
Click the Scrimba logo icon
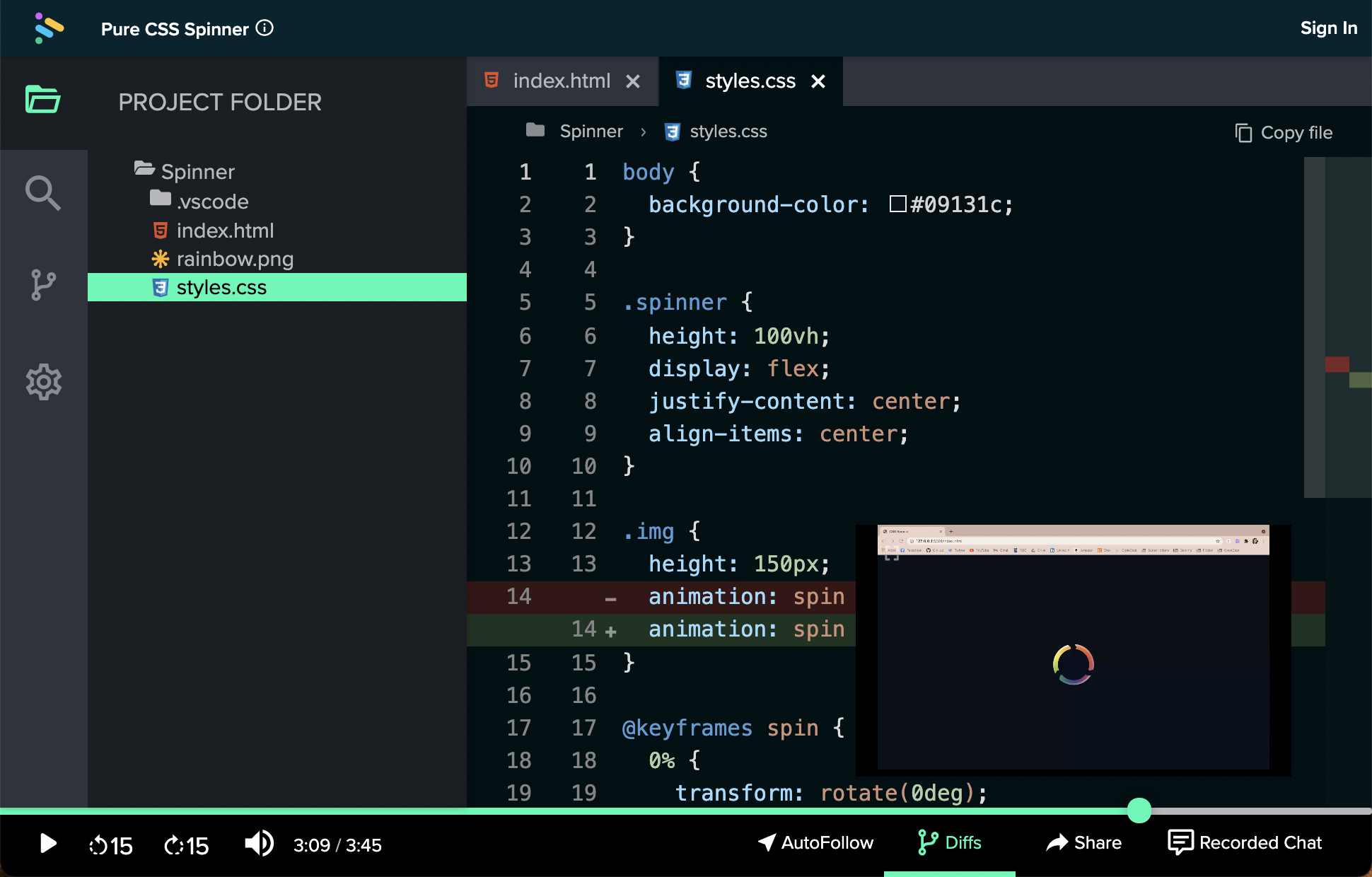(49, 28)
